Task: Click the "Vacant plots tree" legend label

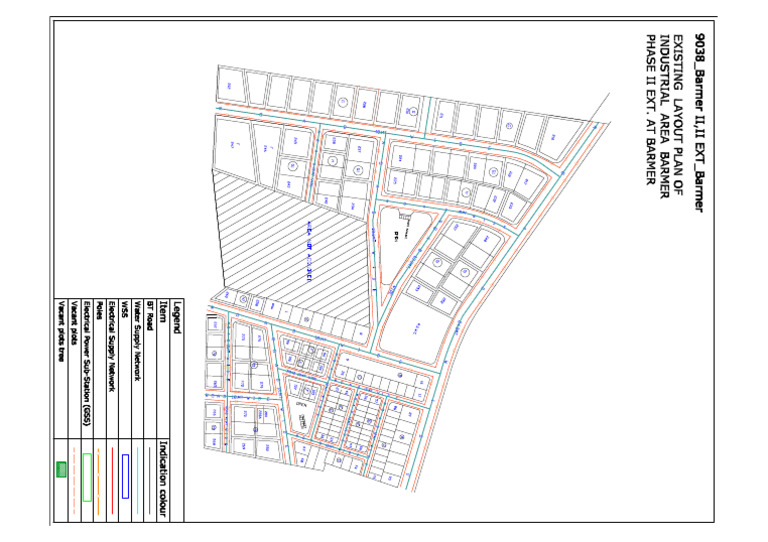Action: click(x=61, y=331)
